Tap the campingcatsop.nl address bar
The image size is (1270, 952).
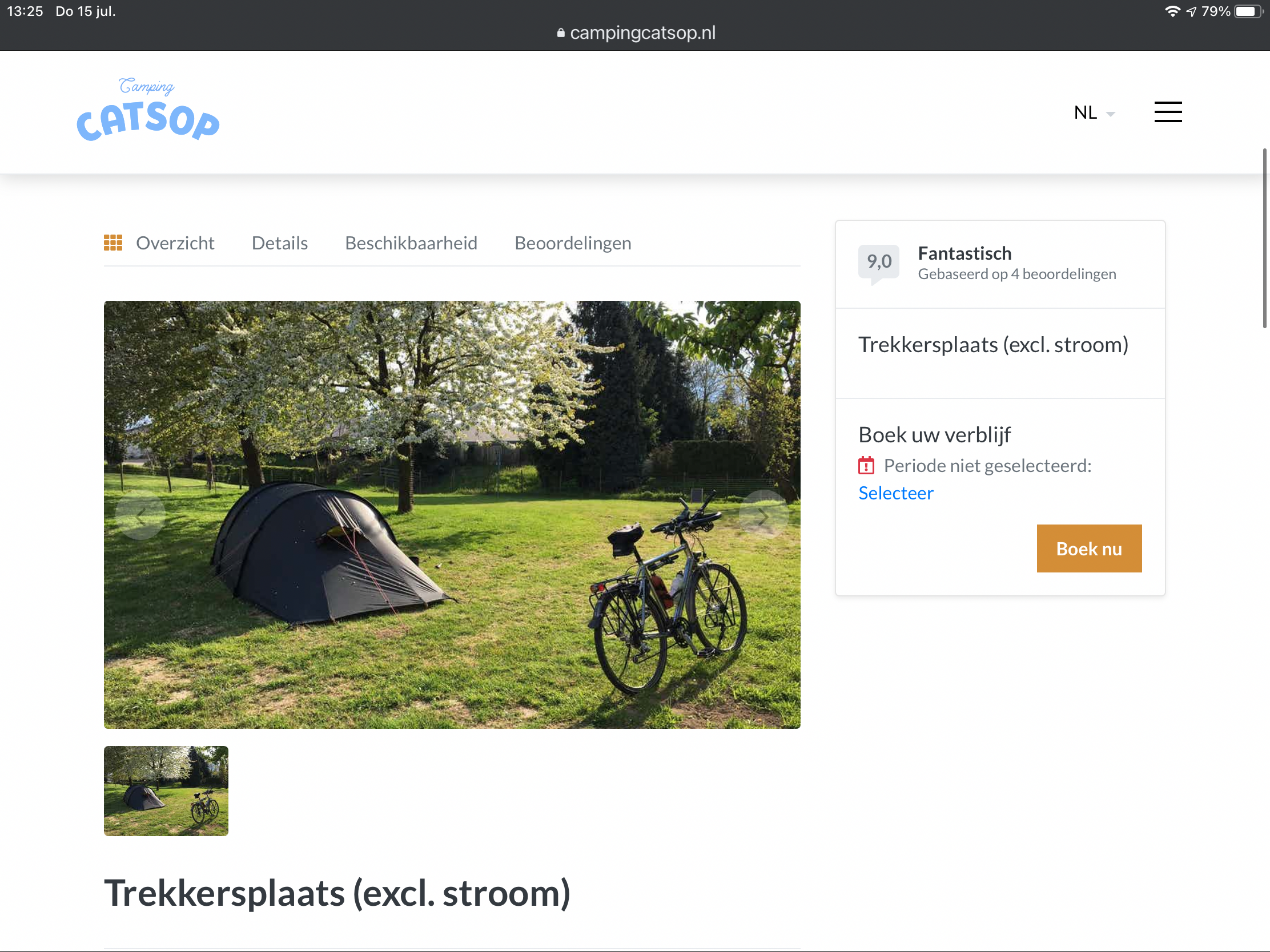click(642, 33)
